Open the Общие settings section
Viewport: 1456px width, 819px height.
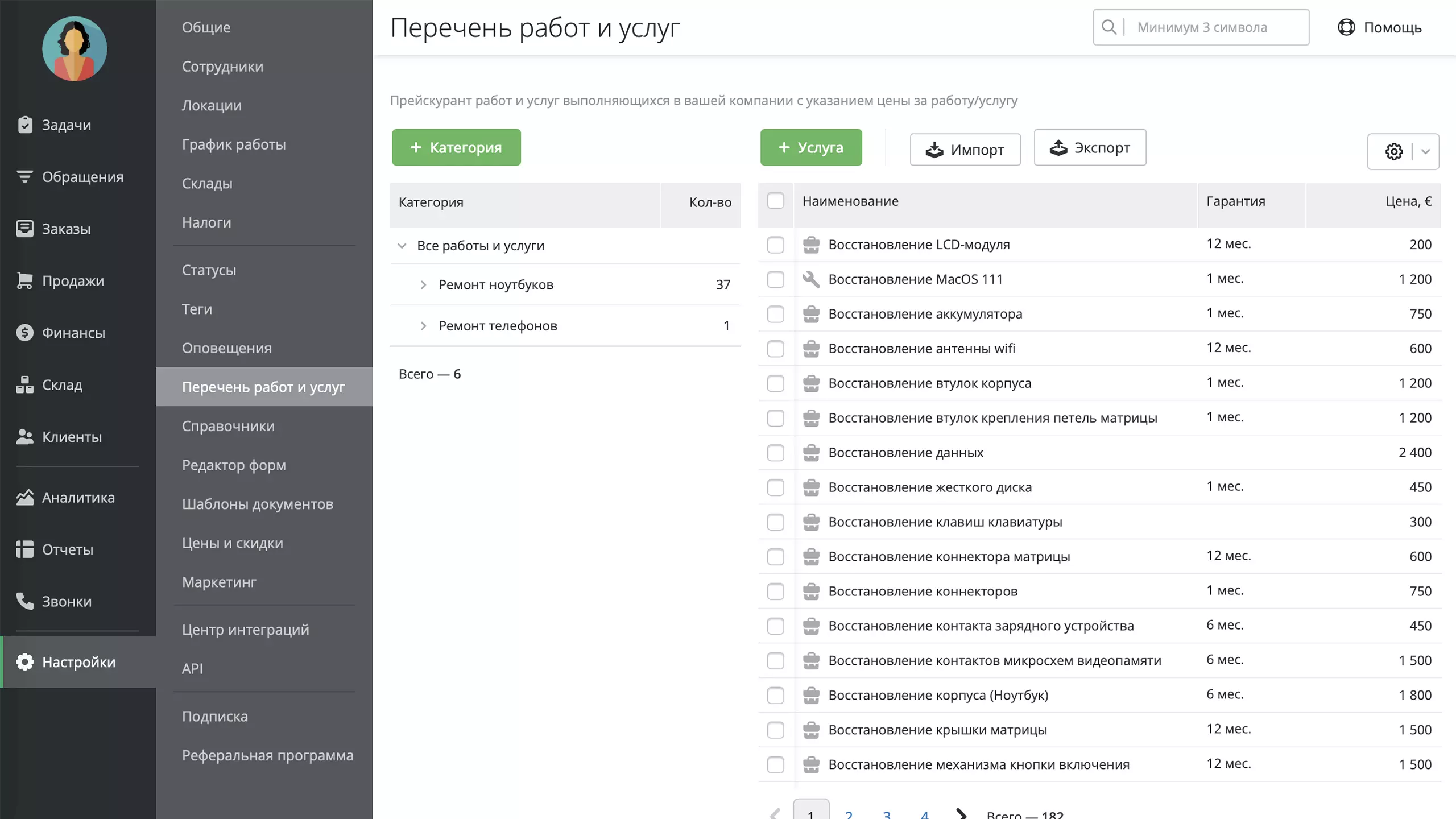tap(206, 27)
